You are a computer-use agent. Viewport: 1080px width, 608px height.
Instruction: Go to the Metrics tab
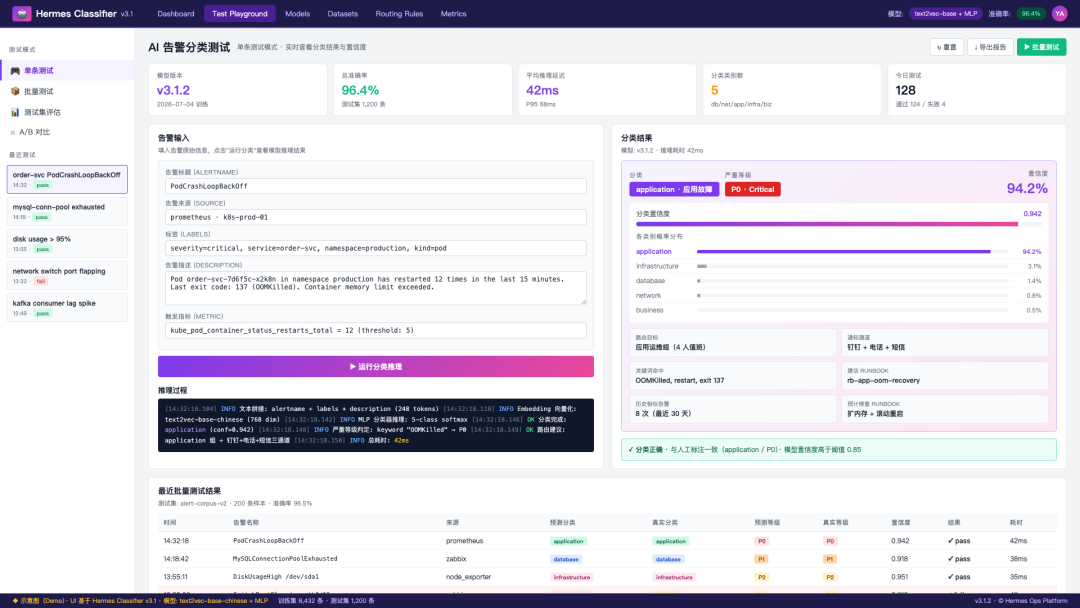point(453,14)
